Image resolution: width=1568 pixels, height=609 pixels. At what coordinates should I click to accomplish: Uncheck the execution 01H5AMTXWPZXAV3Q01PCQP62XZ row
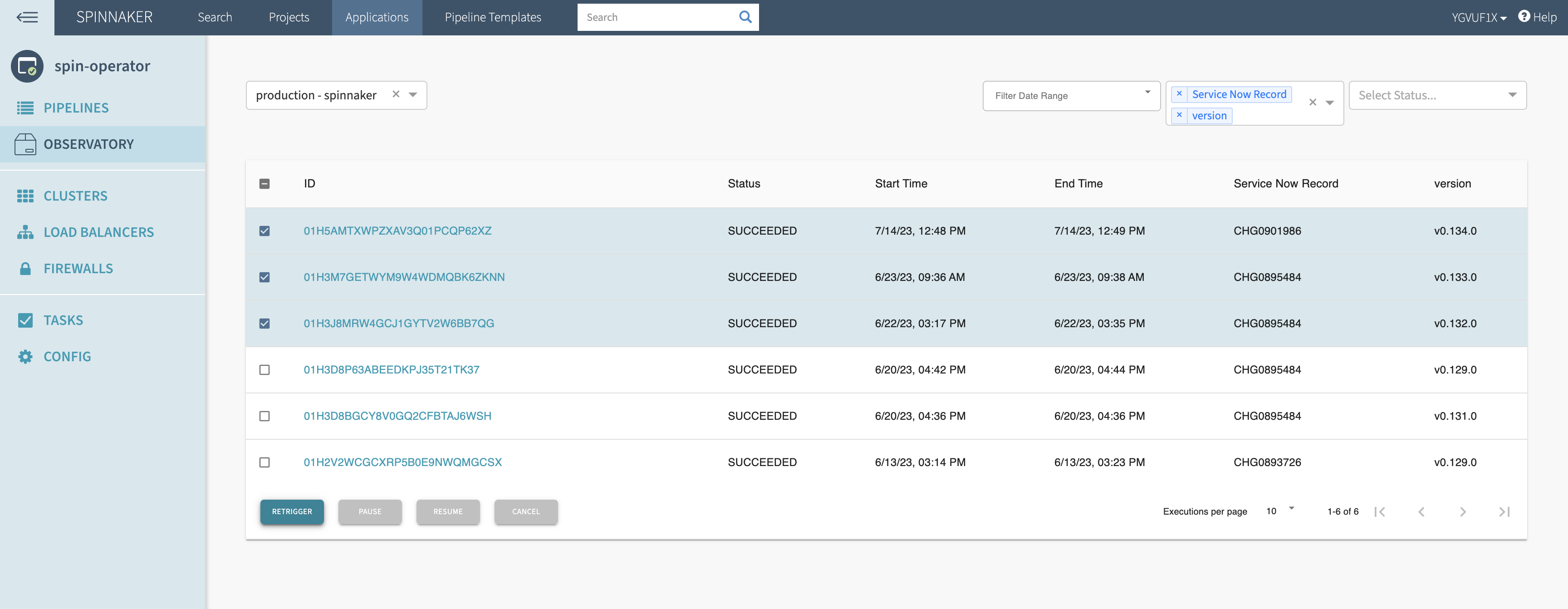[264, 231]
